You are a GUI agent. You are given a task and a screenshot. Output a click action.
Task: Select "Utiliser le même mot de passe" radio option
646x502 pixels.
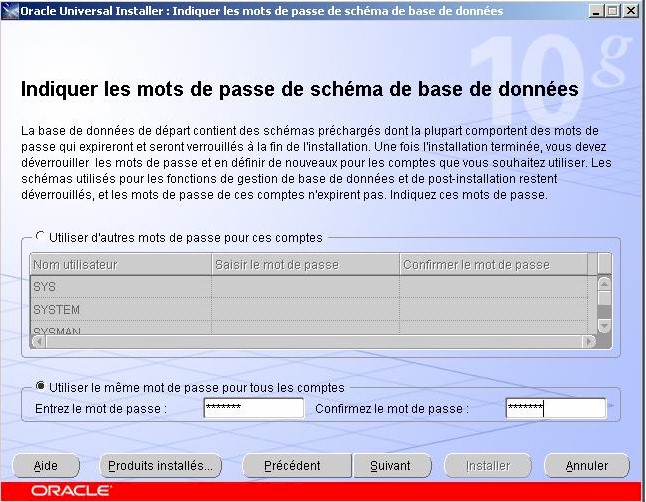click(x=41, y=387)
